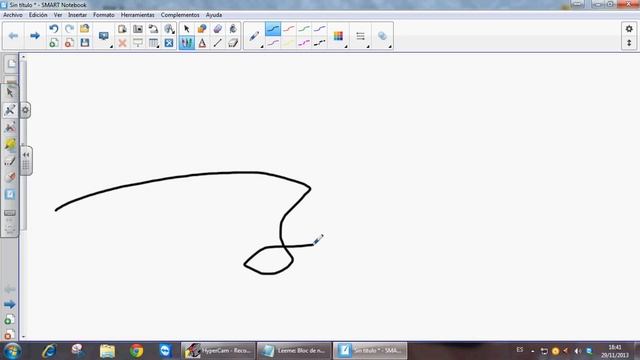
Task: Go to the previous page arrow in top toolbar
Action: (13, 36)
